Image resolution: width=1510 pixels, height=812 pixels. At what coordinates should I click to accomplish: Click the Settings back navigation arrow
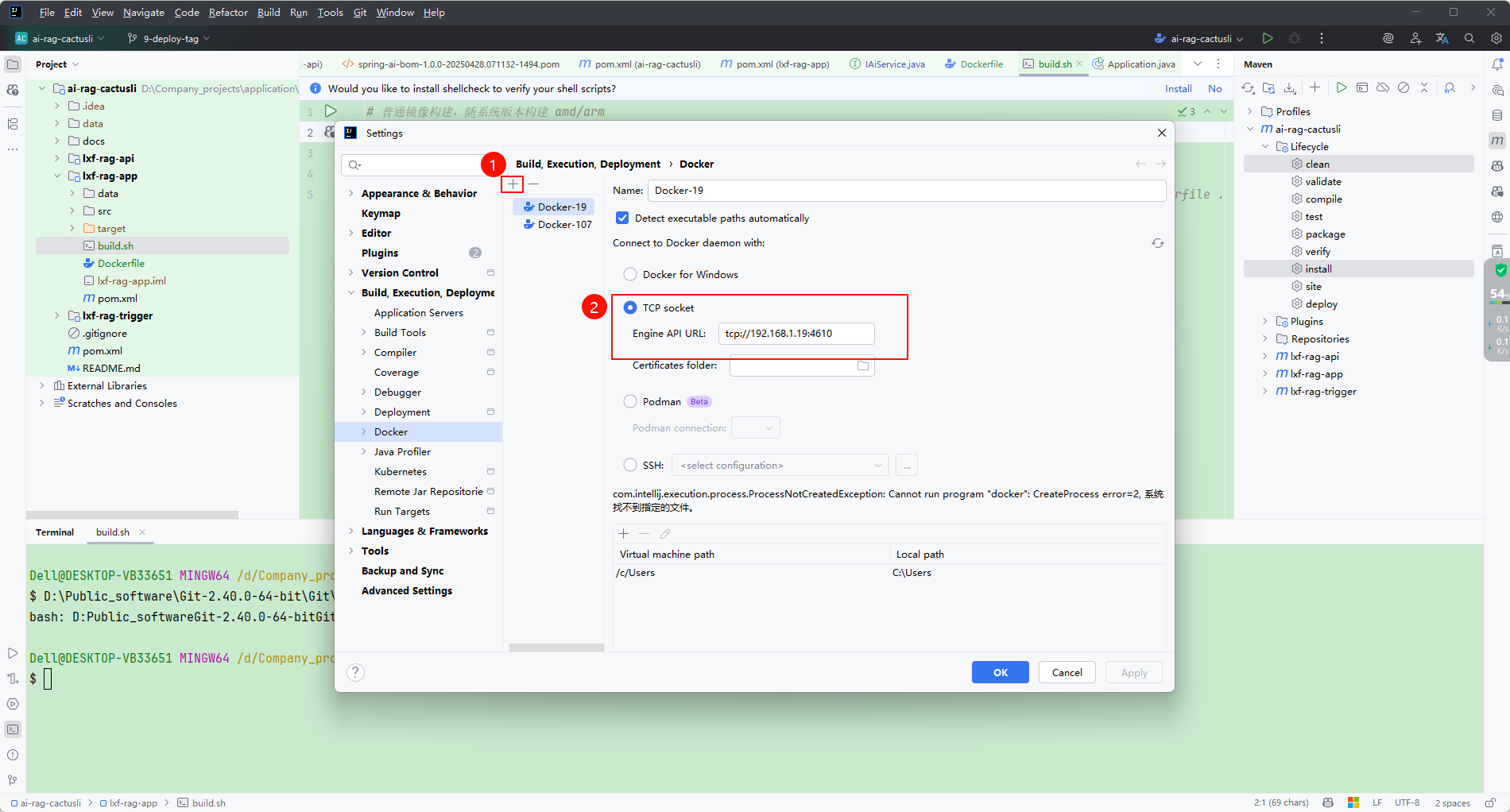(x=1140, y=164)
